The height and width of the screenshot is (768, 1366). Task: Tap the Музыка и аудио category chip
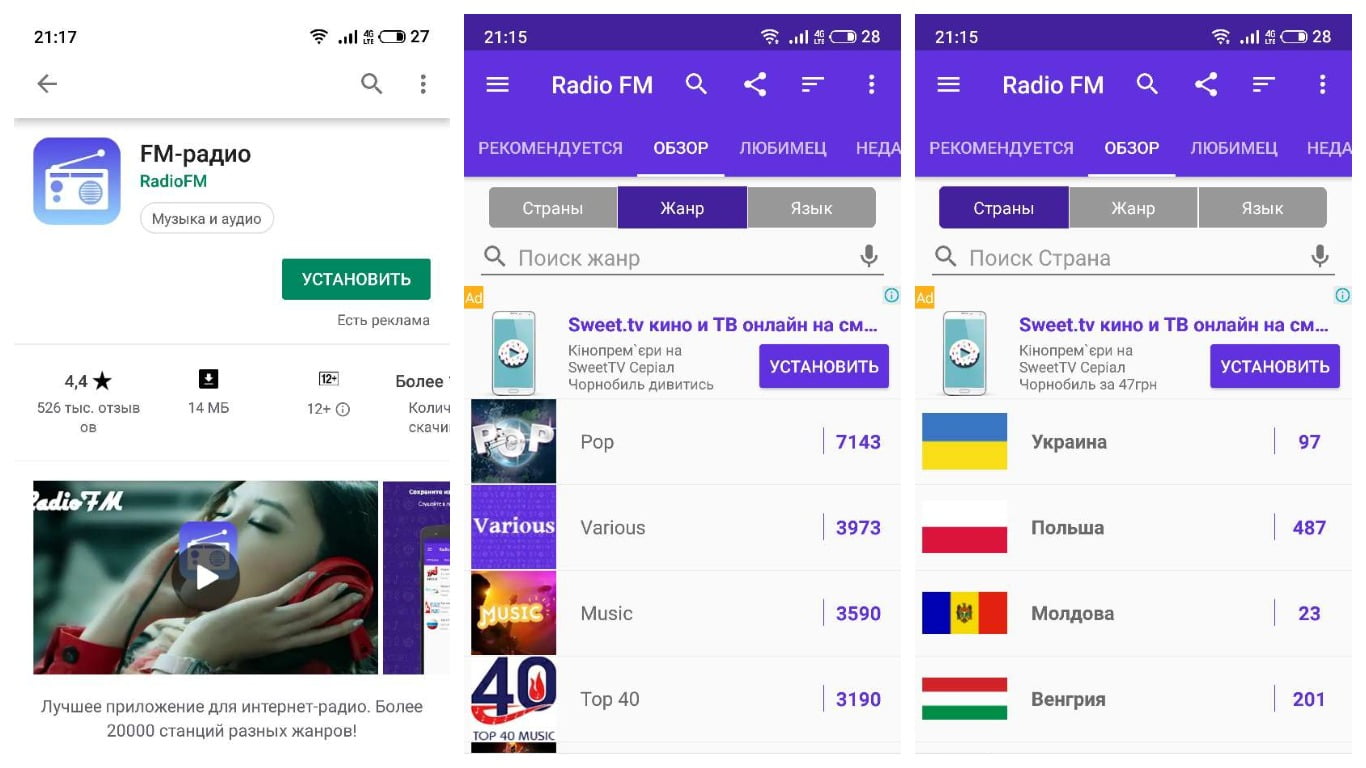pyautogui.click(x=207, y=218)
